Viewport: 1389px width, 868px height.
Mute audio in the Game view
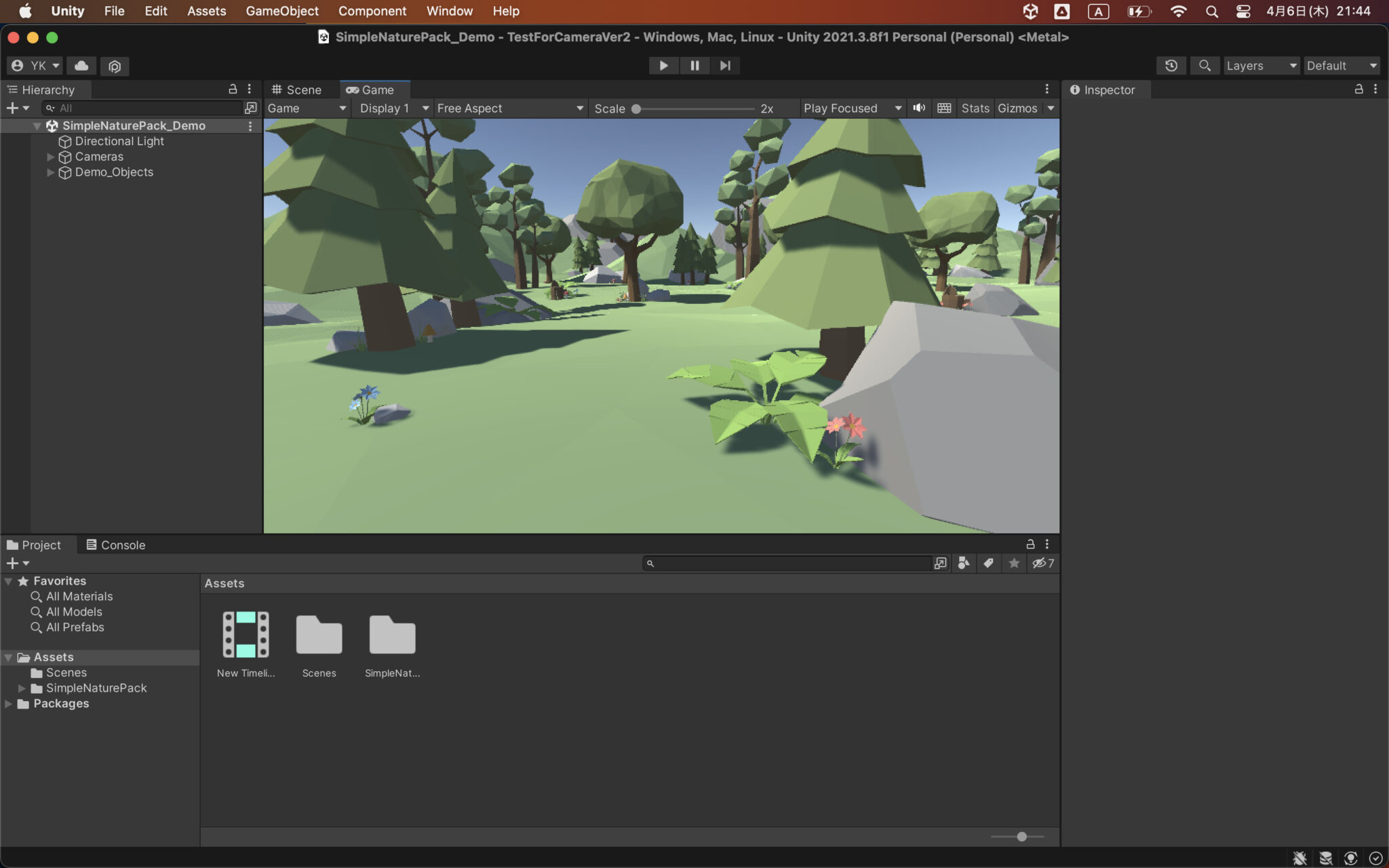click(x=919, y=108)
